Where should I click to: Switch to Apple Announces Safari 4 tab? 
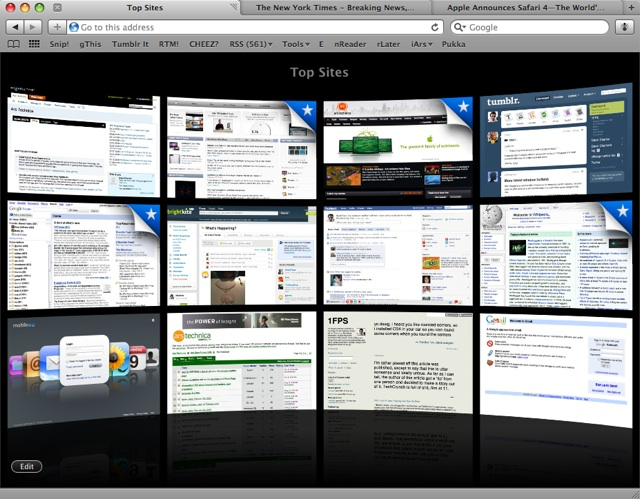[526, 8]
